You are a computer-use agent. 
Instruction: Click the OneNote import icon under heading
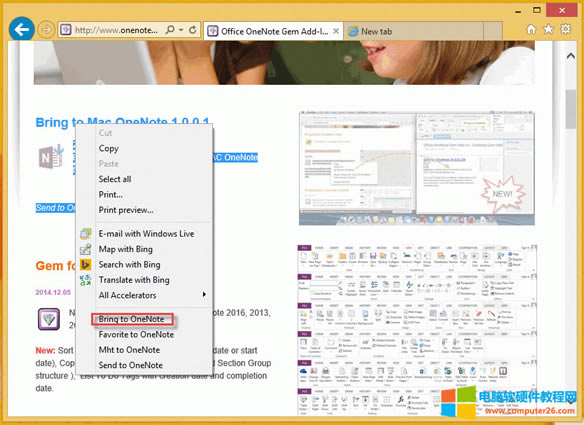click(x=51, y=156)
